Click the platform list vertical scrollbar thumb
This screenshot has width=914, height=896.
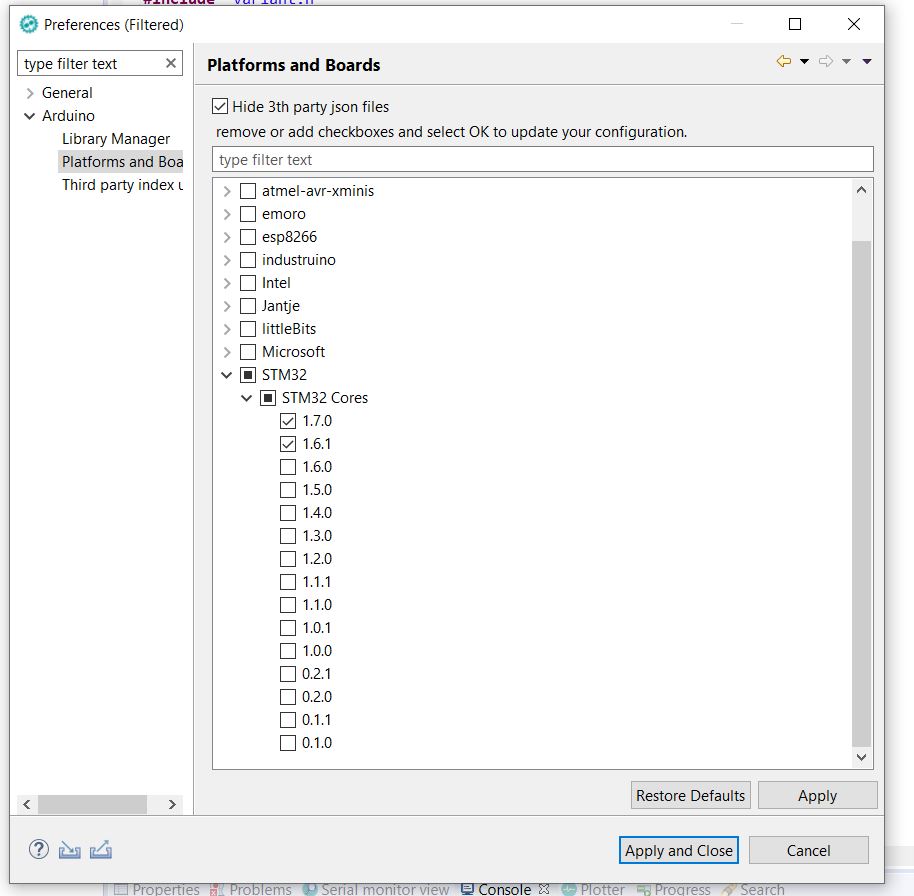pyautogui.click(x=862, y=493)
